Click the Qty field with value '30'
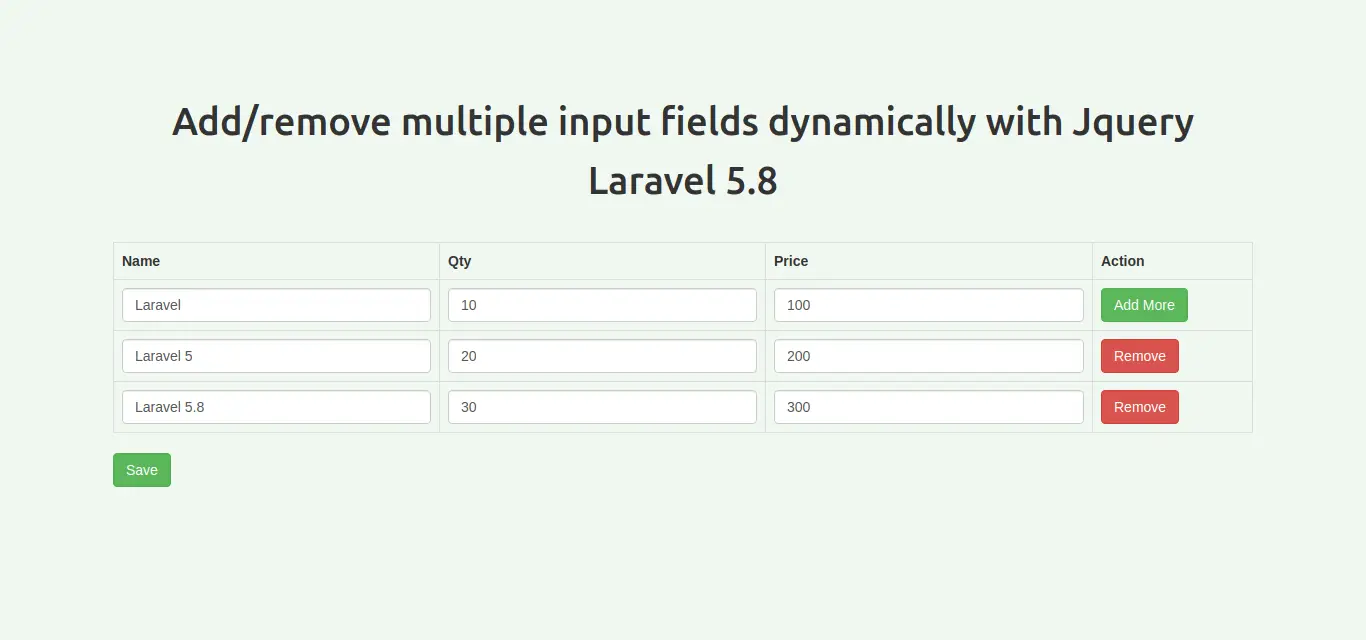1366x640 pixels. (x=602, y=407)
